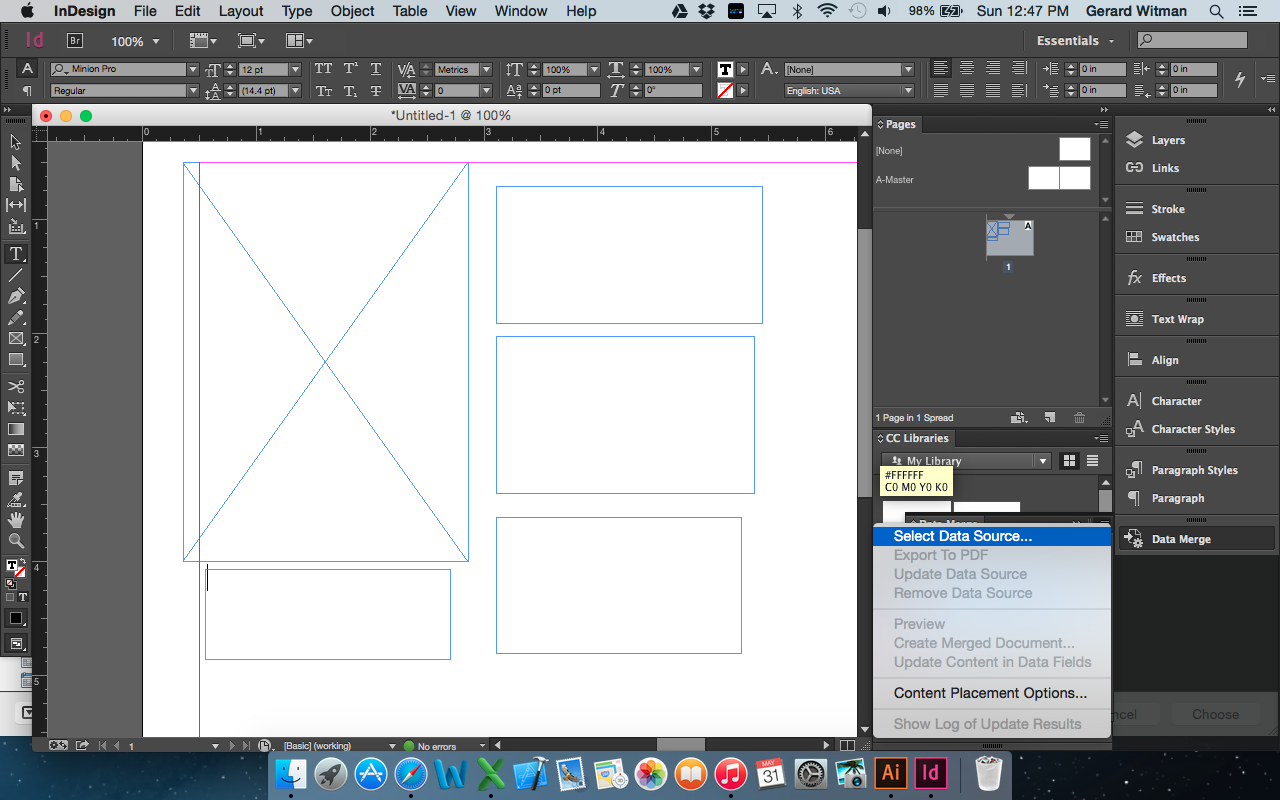Viewport: 1280px width, 800px height.
Task: Select the Note tool
Action: [x=16, y=478]
